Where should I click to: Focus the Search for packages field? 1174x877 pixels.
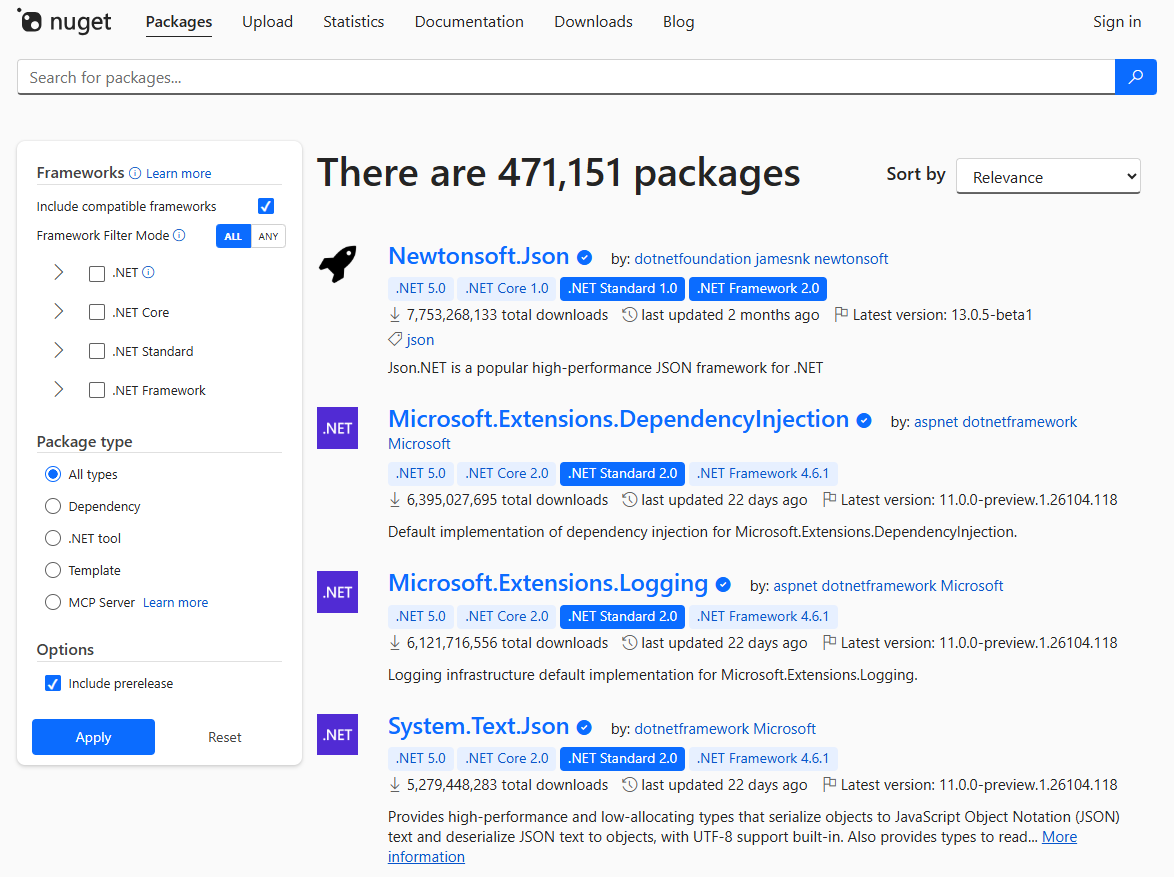point(566,77)
